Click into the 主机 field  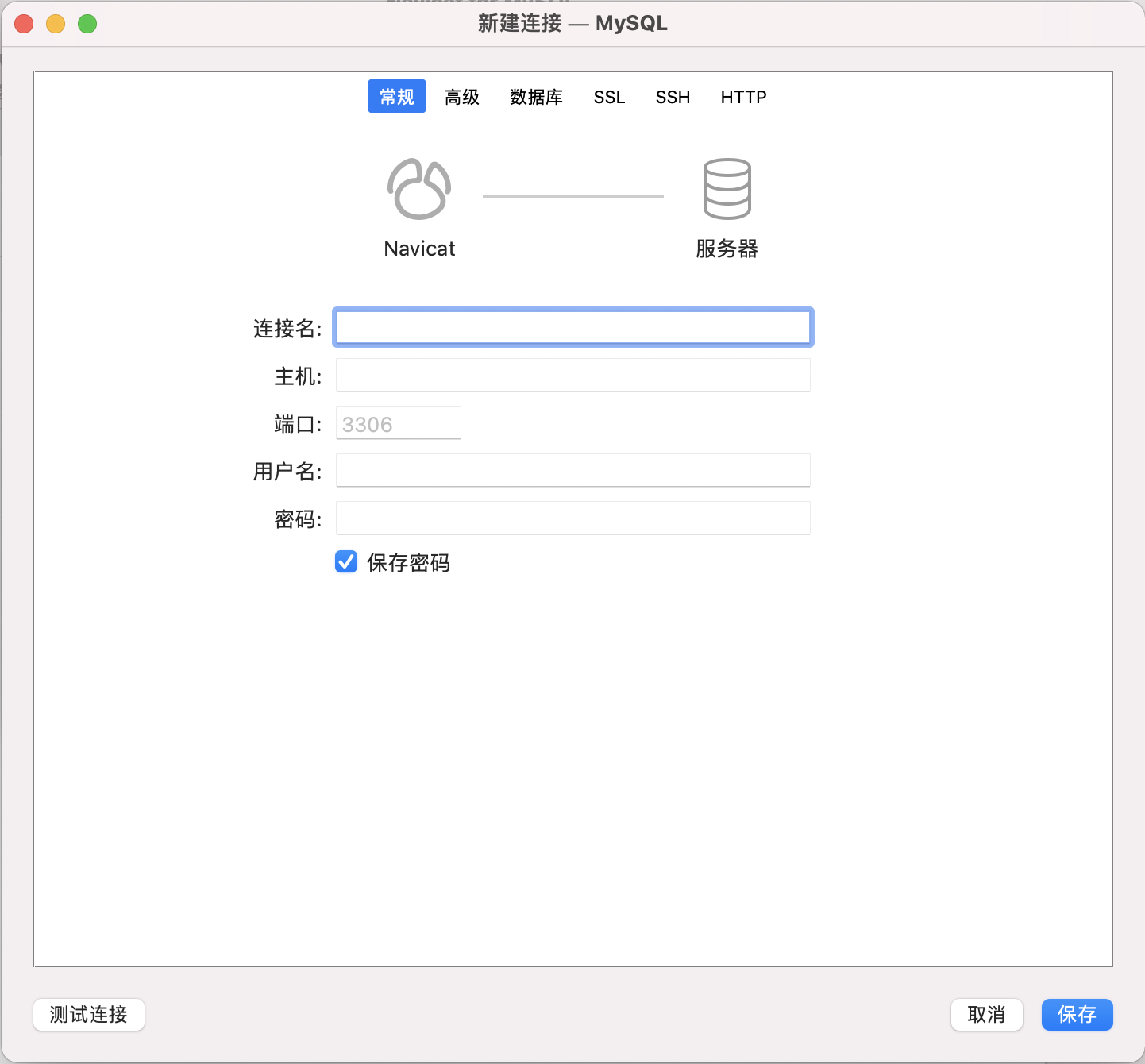coord(573,375)
